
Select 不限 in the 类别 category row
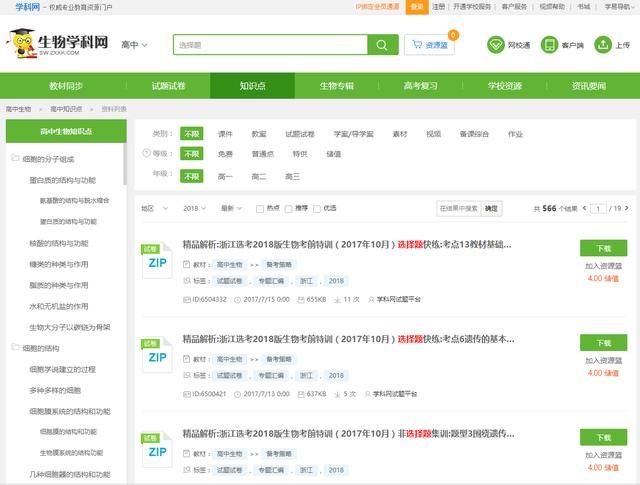191,134
